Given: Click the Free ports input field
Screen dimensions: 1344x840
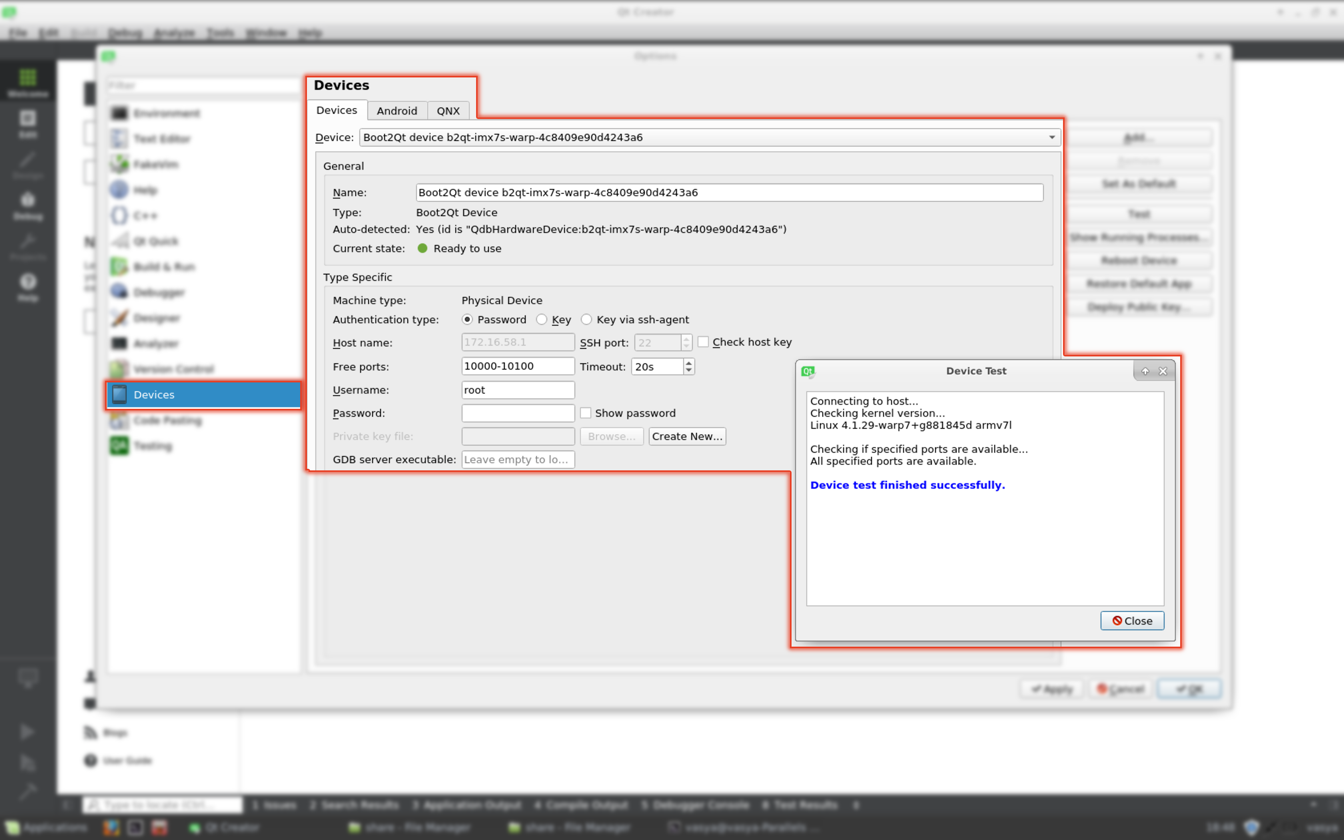Looking at the screenshot, I should pos(518,367).
